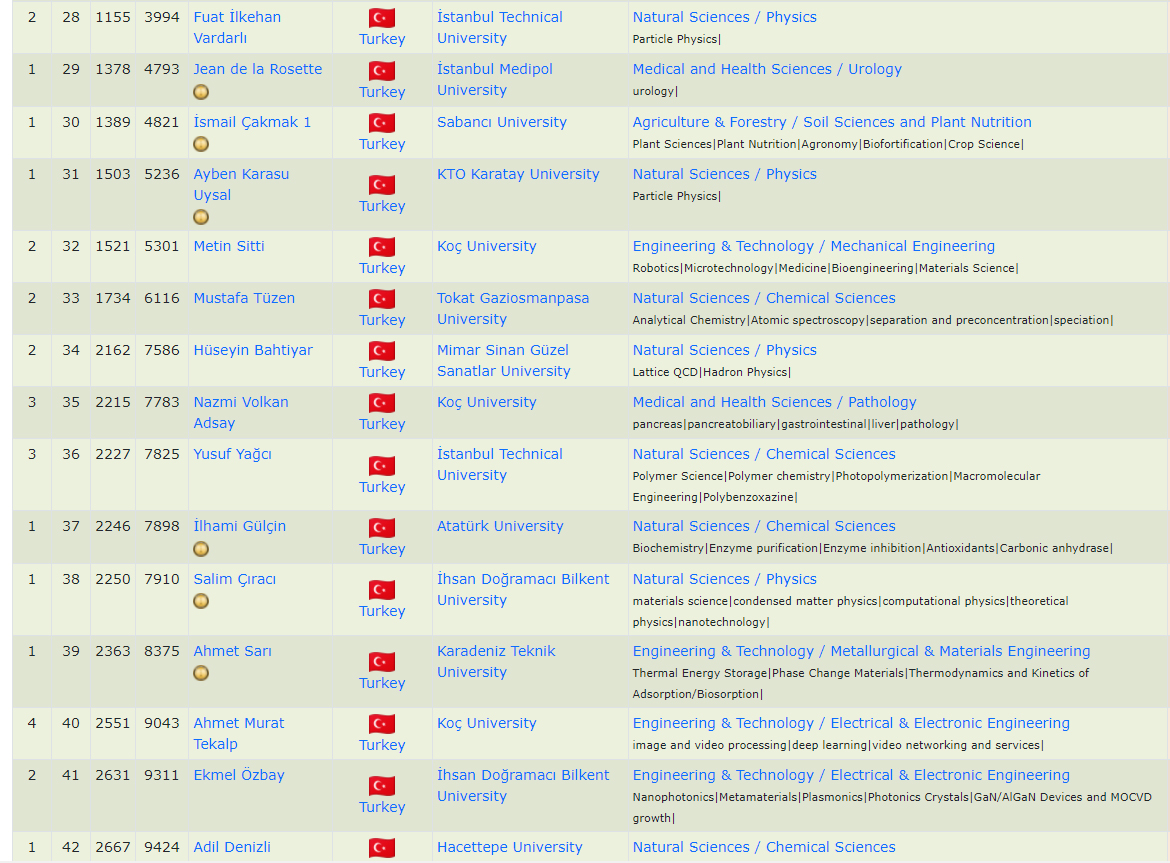Click the rank number 1378

113,69
